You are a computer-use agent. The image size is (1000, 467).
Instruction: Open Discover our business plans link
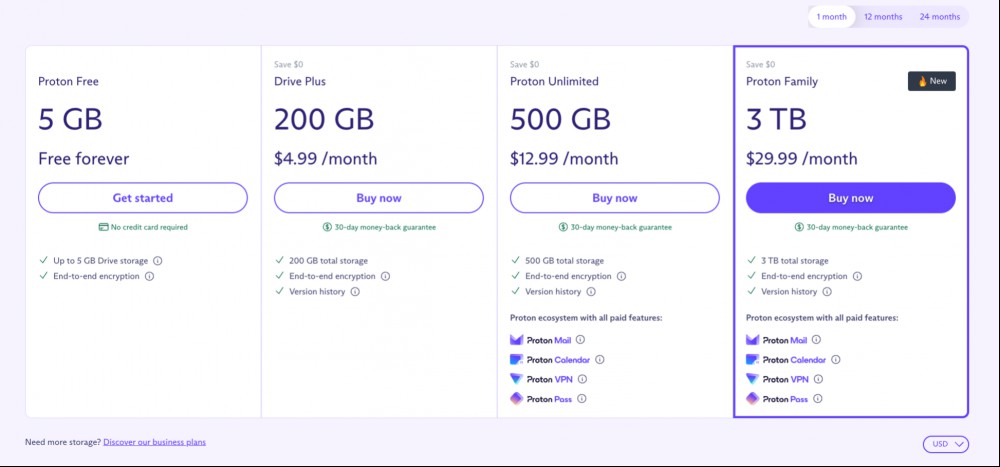[x=154, y=441]
